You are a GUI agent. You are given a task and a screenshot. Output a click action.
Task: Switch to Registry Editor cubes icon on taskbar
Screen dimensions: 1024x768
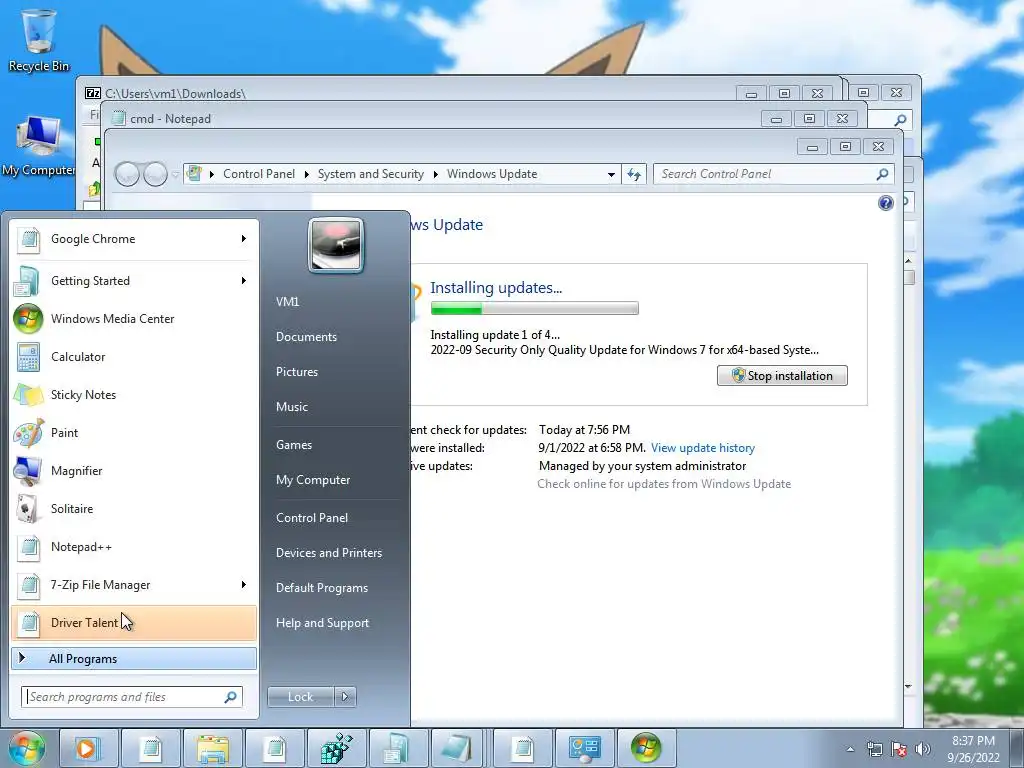[337, 748]
